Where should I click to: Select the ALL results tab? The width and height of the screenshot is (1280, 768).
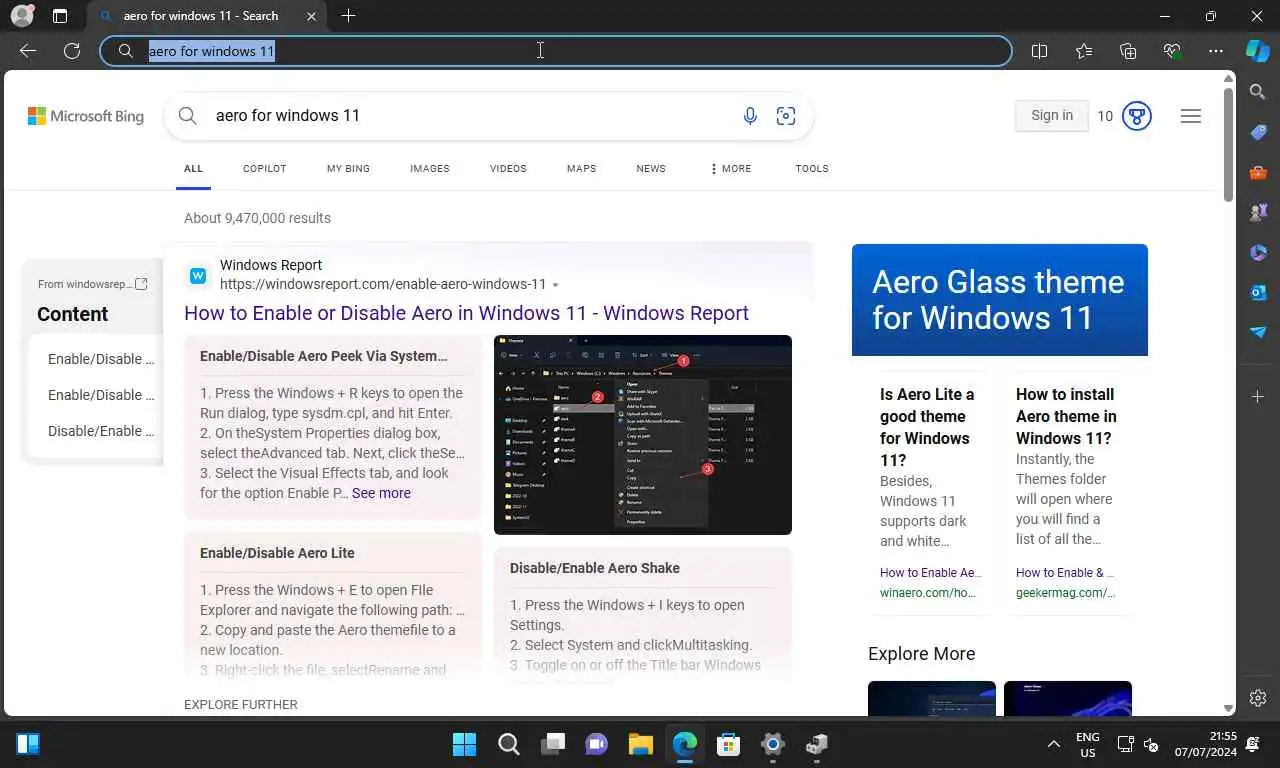point(193,169)
